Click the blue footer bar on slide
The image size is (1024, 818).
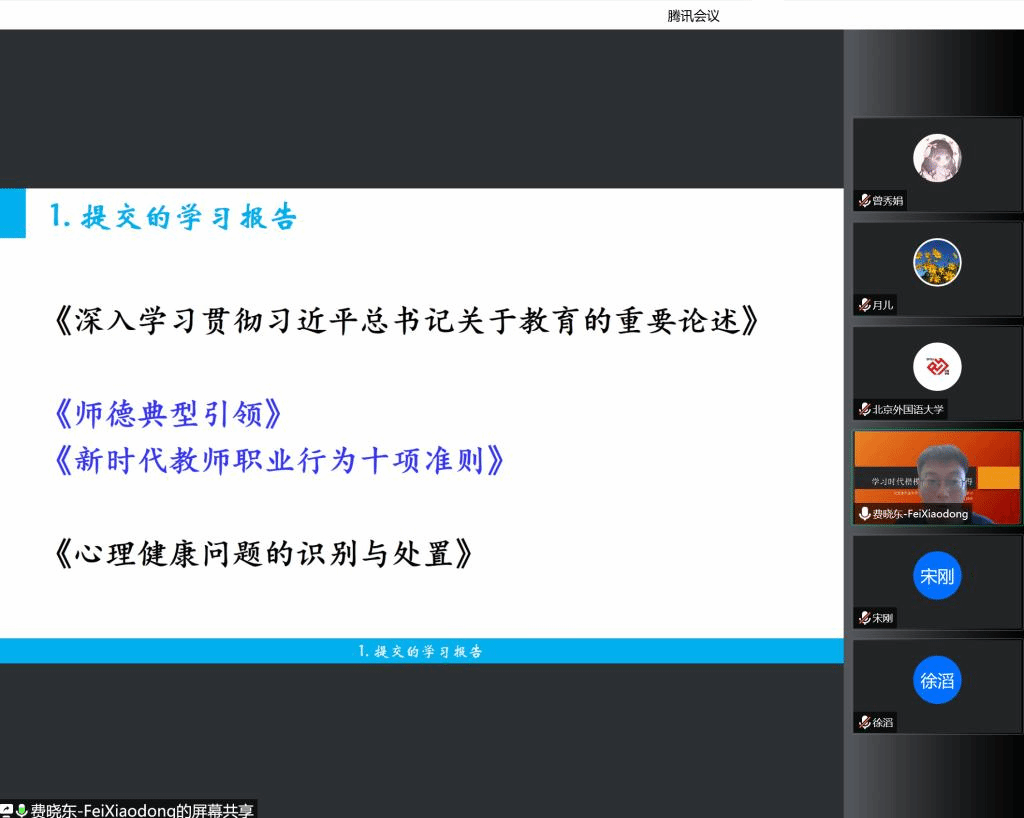pos(421,651)
